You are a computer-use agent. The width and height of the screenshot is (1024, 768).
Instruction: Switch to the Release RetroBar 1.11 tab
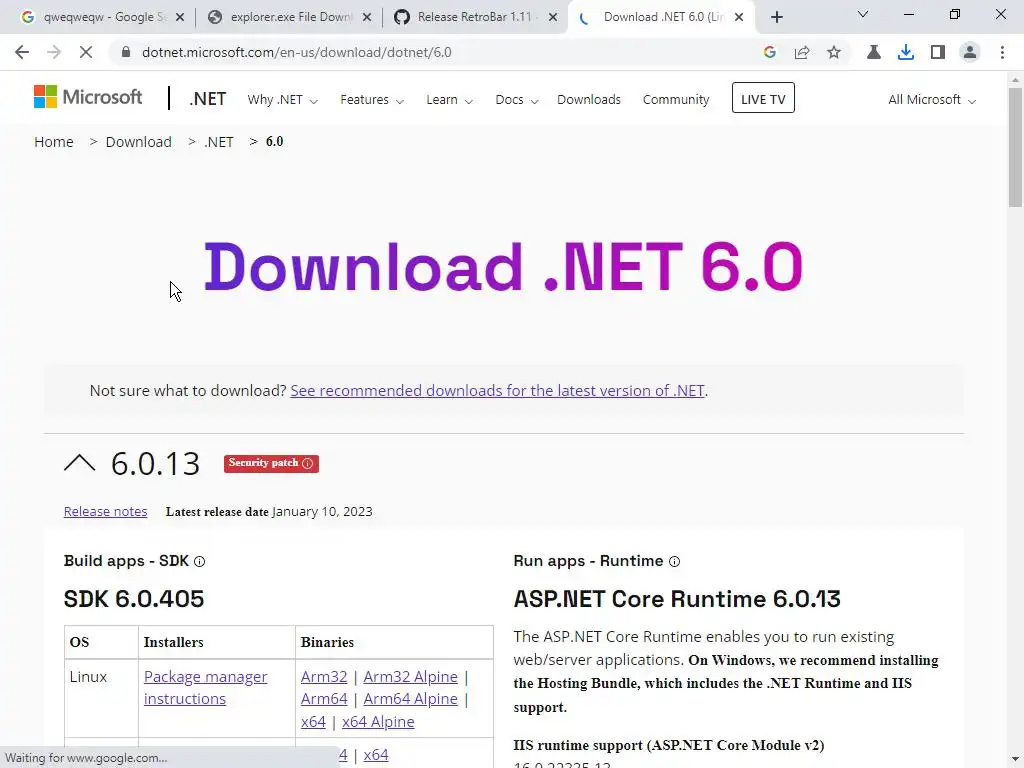pyautogui.click(x=475, y=18)
